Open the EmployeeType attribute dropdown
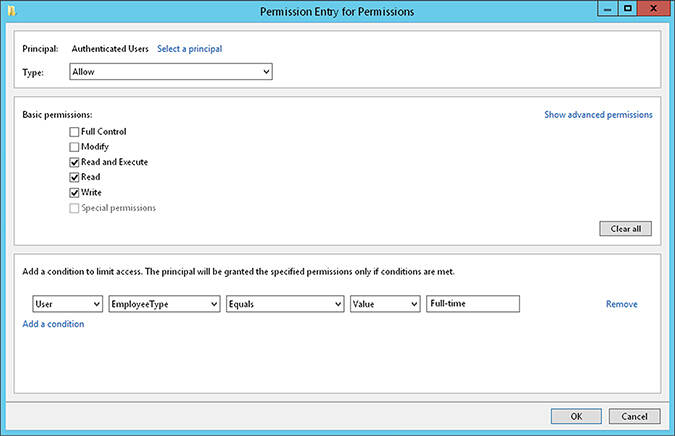The width and height of the screenshot is (675, 436). pos(164,304)
